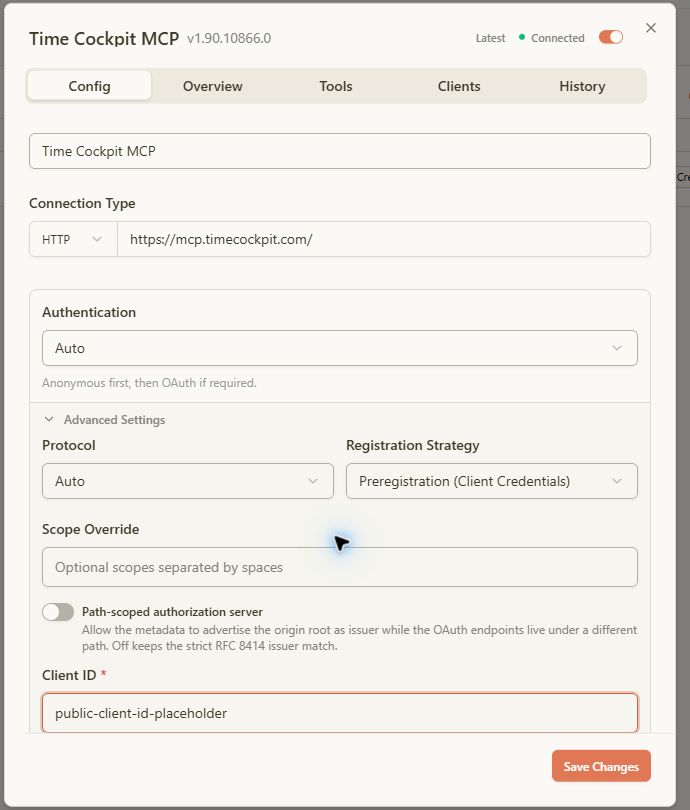The height and width of the screenshot is (810, 690).
Task: Click the Registration Strategy label
Action: [413, 445]
